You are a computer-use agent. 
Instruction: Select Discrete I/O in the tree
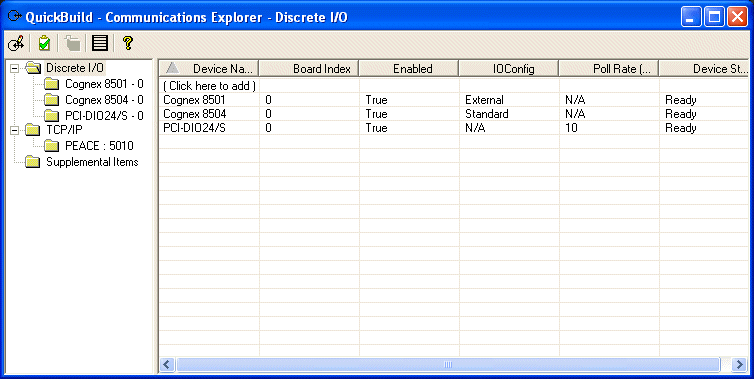(x=75, y=68)
